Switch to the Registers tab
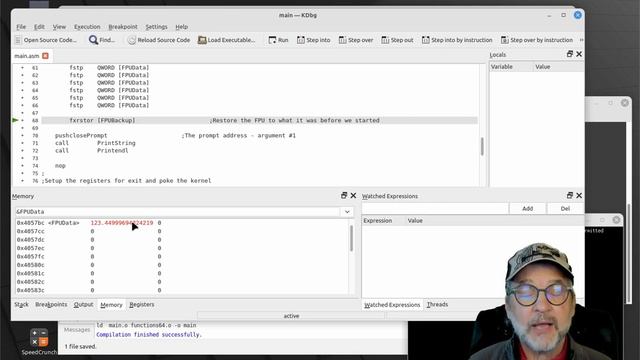 [142, 304]
